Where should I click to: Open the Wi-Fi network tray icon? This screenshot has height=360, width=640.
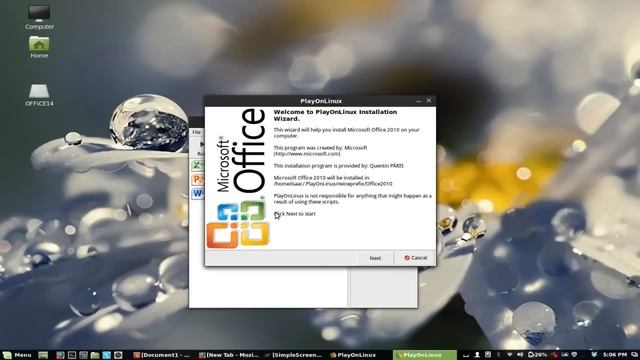click(x=510, y=355)
